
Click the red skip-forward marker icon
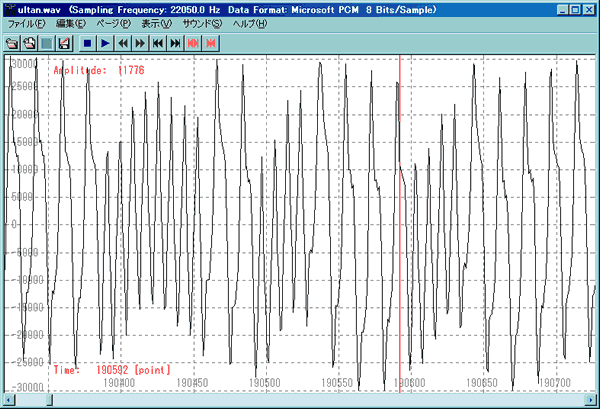211,44
